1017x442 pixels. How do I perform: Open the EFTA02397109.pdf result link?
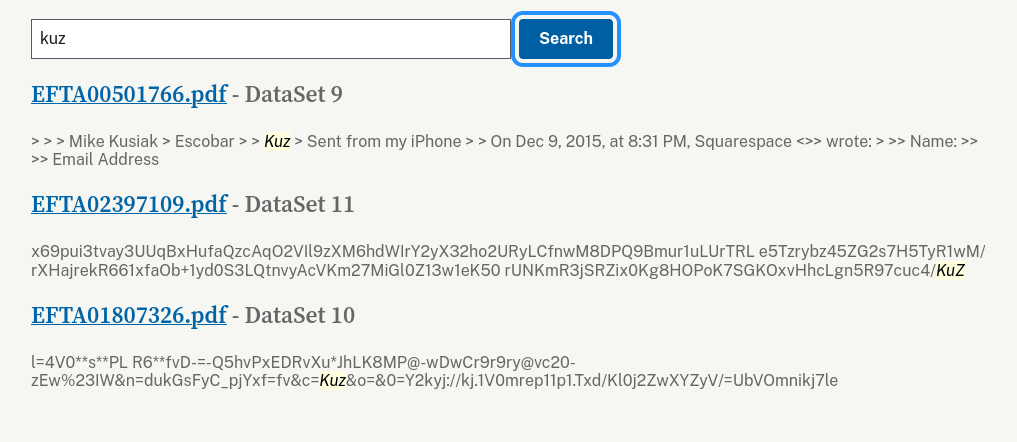pyautogui.click(x=129, y=205)
